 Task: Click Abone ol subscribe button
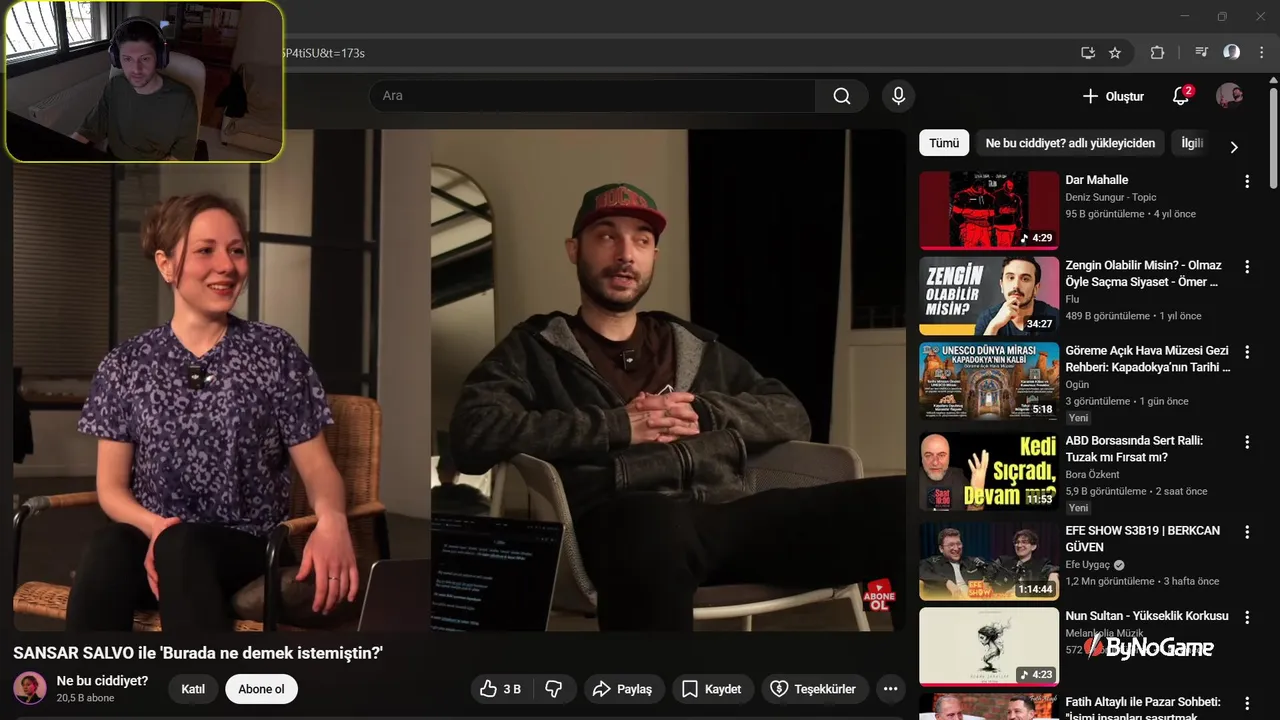[x=261, y=689]
